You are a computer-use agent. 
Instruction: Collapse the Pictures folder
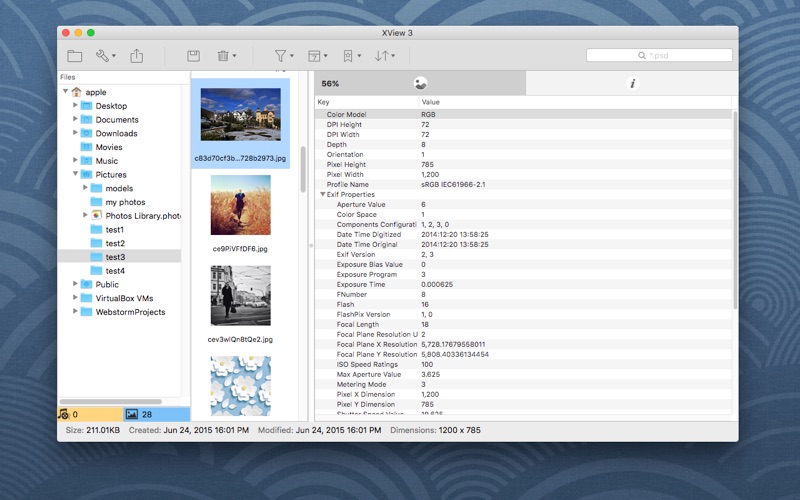coord(75,174)
